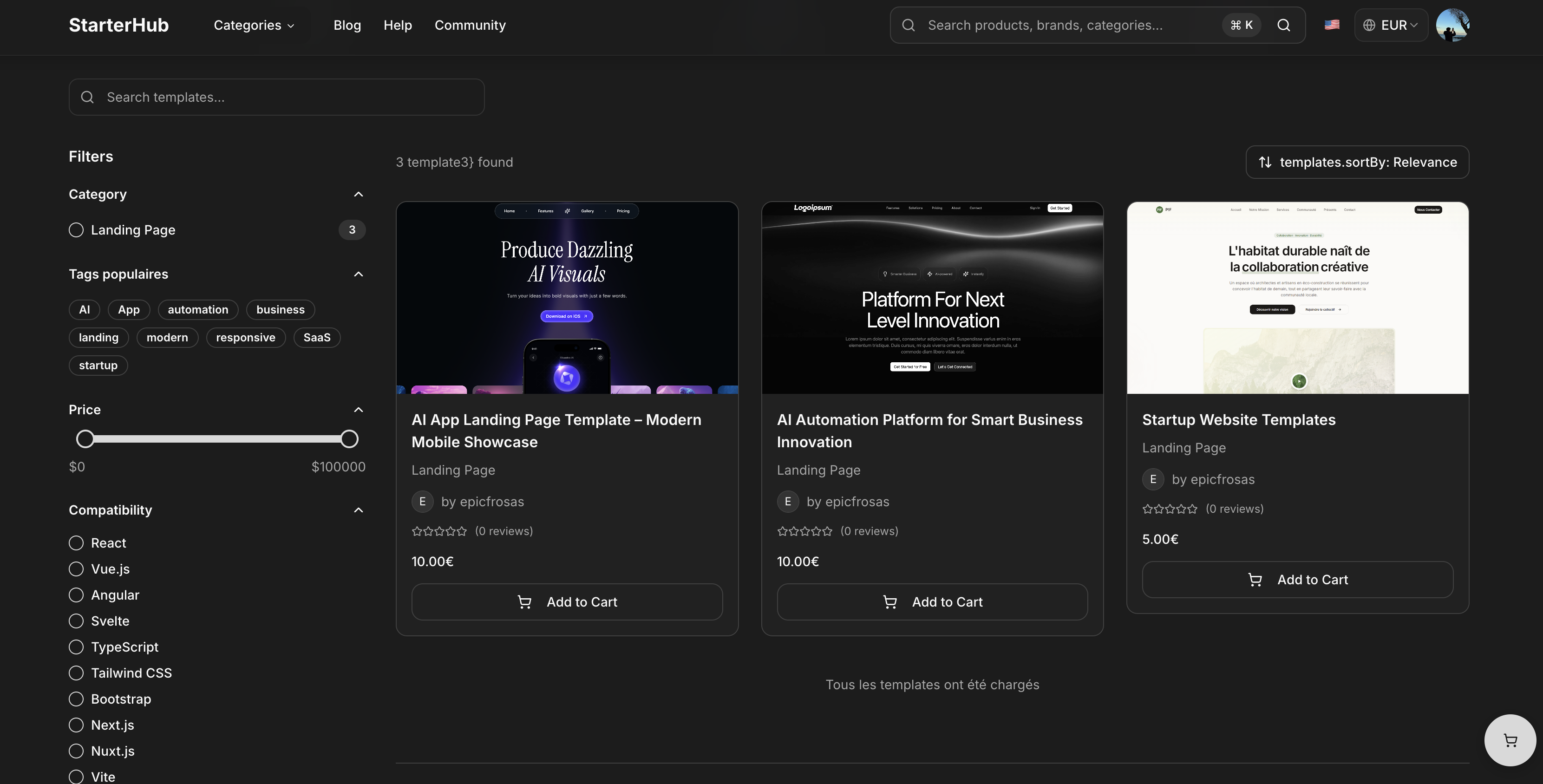Toggle the Tailwind CSS compatibility option
This screenshot has height=784, width=1543.
tap(76, 673)
